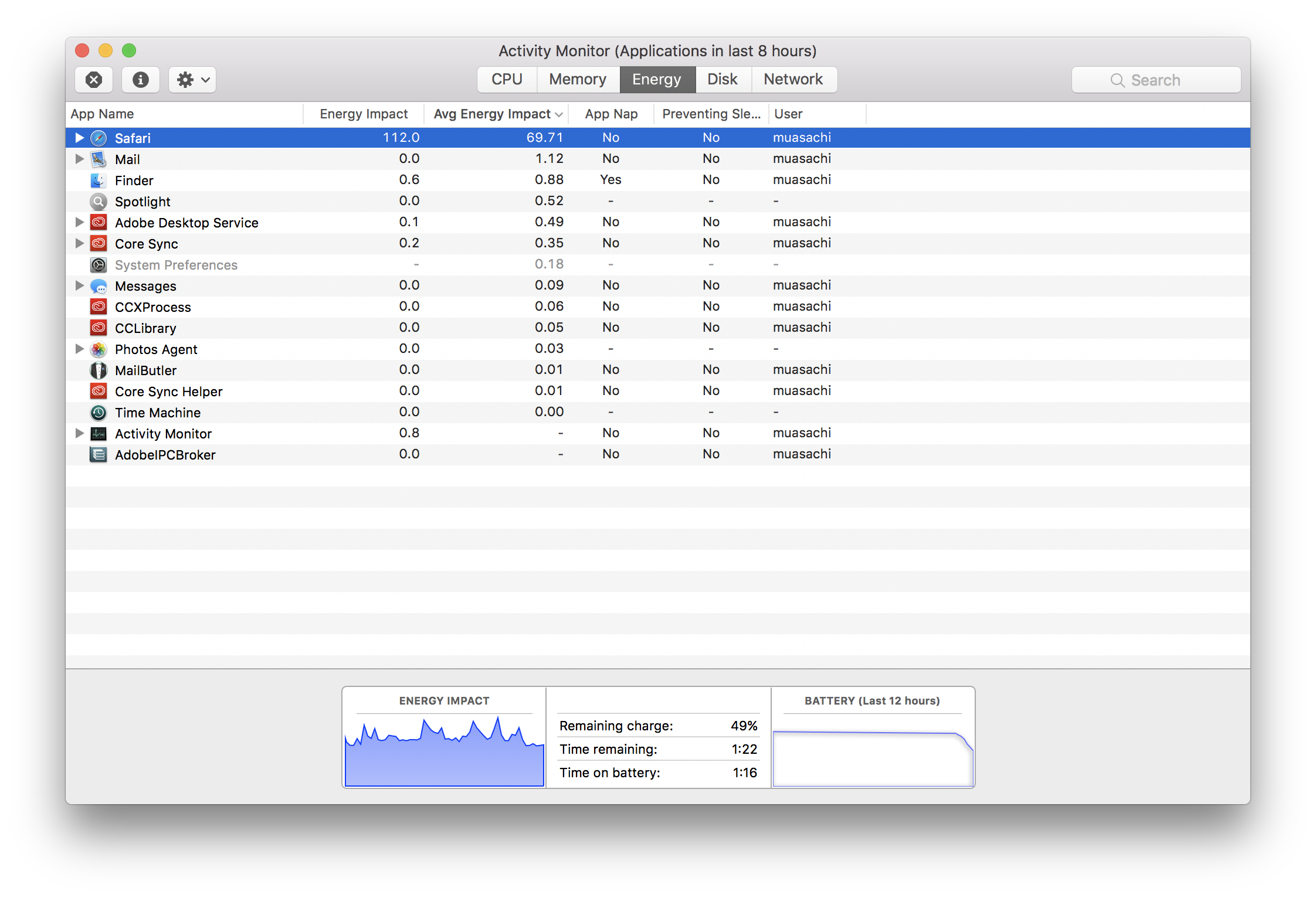Click the Messages speech bubble icon
The height and width of the screenshot is (898, 1316).
(x=99, y=286)
